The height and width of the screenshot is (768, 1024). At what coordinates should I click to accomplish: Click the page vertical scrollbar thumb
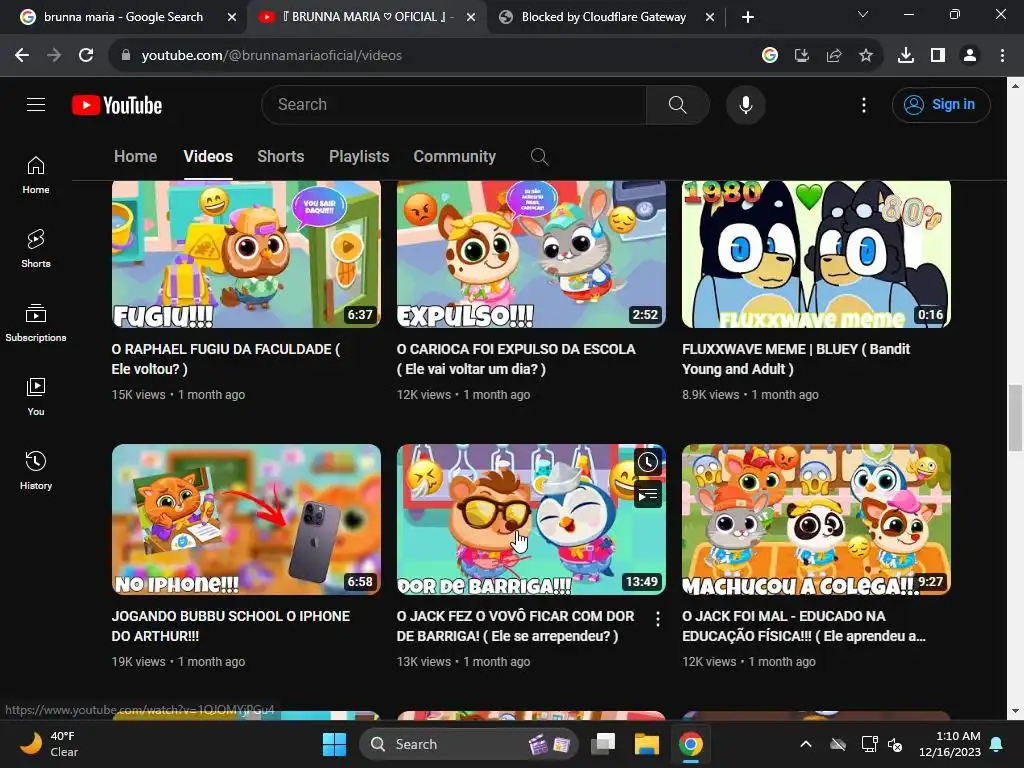pyautogui.click(x=1015, y=418)
